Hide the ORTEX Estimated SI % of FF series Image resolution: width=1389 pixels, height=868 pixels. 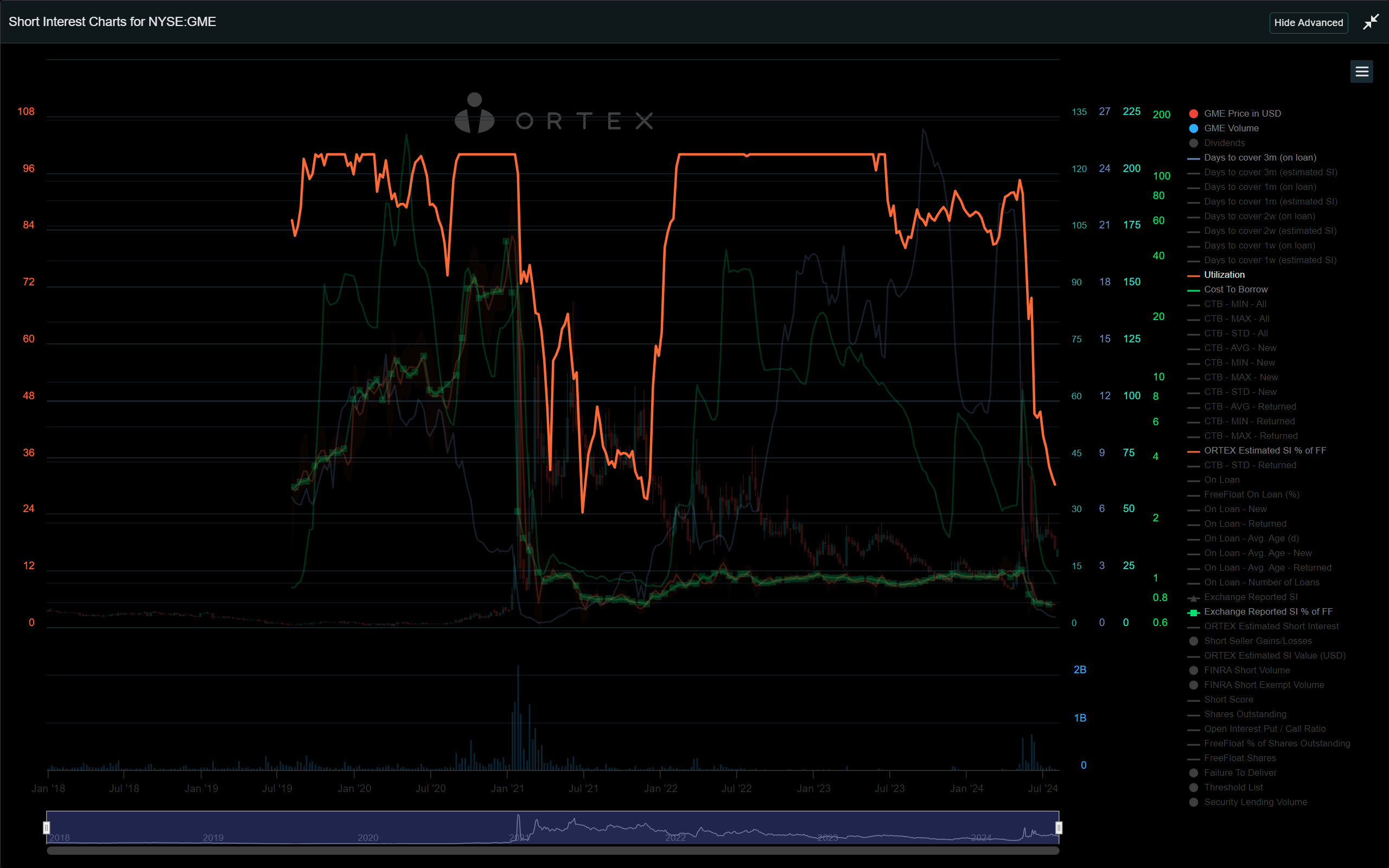1264,450
